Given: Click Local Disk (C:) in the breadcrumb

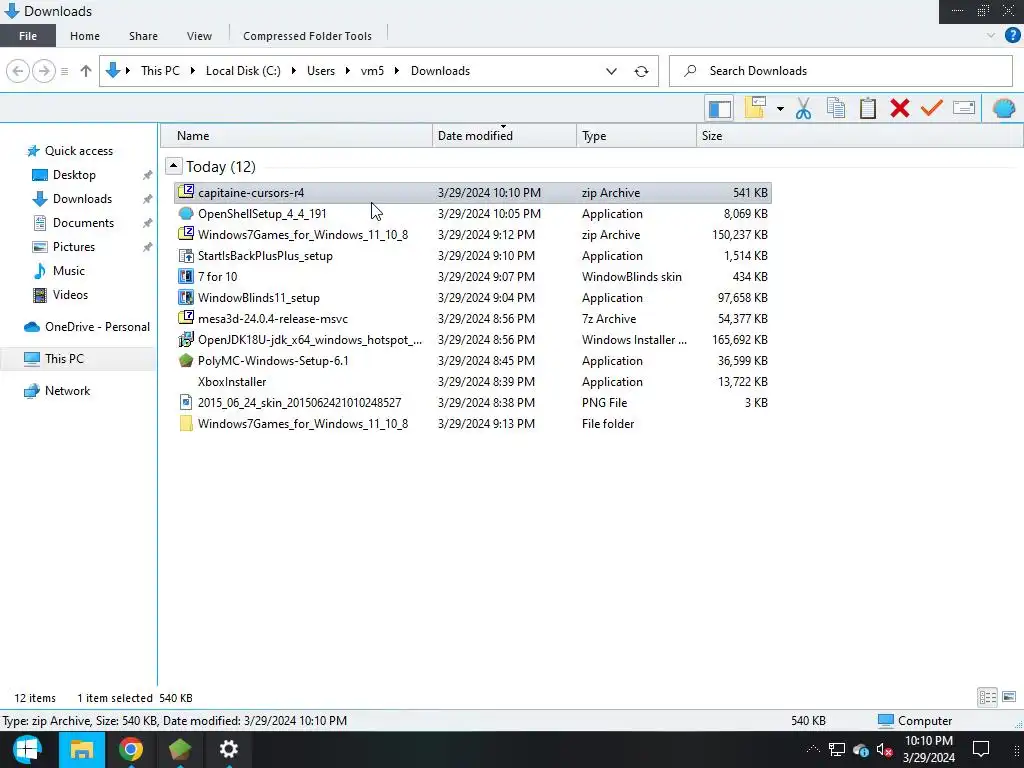Looking at the screenshot, I should 243,71.
